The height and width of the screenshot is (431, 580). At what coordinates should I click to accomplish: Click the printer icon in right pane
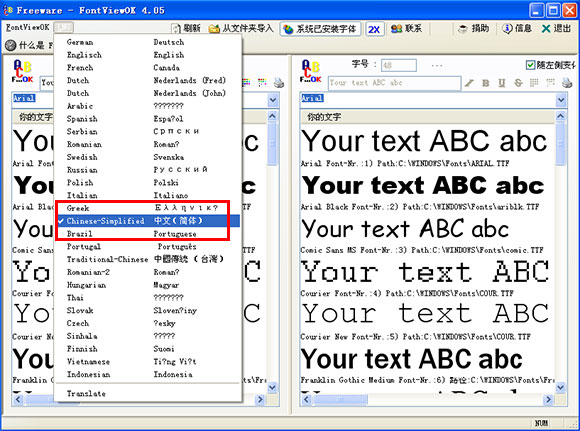tap(567, 83)
